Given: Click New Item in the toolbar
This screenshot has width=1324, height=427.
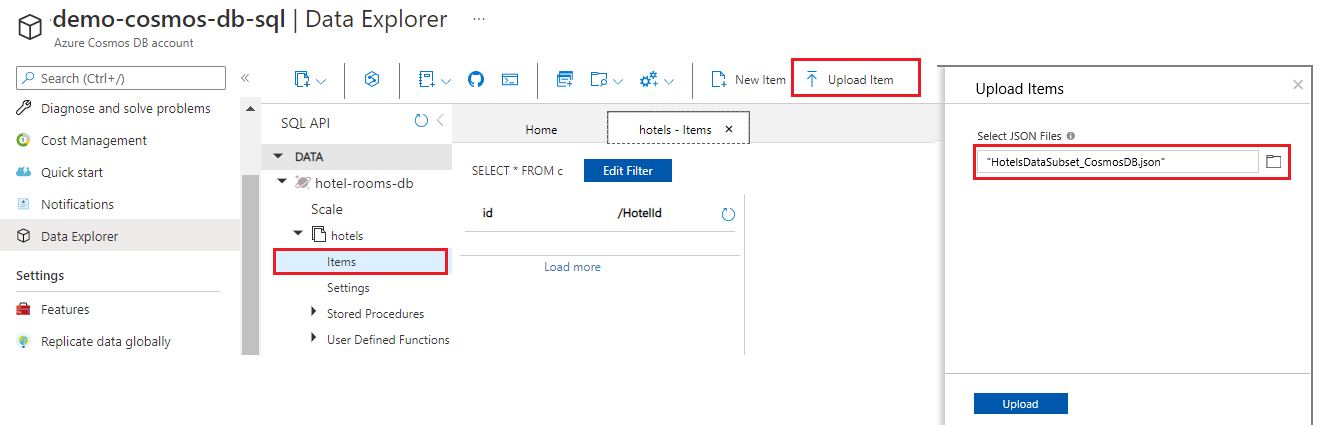Looking at the screenshot, I should pyautogui.click(x=748, y=80).
